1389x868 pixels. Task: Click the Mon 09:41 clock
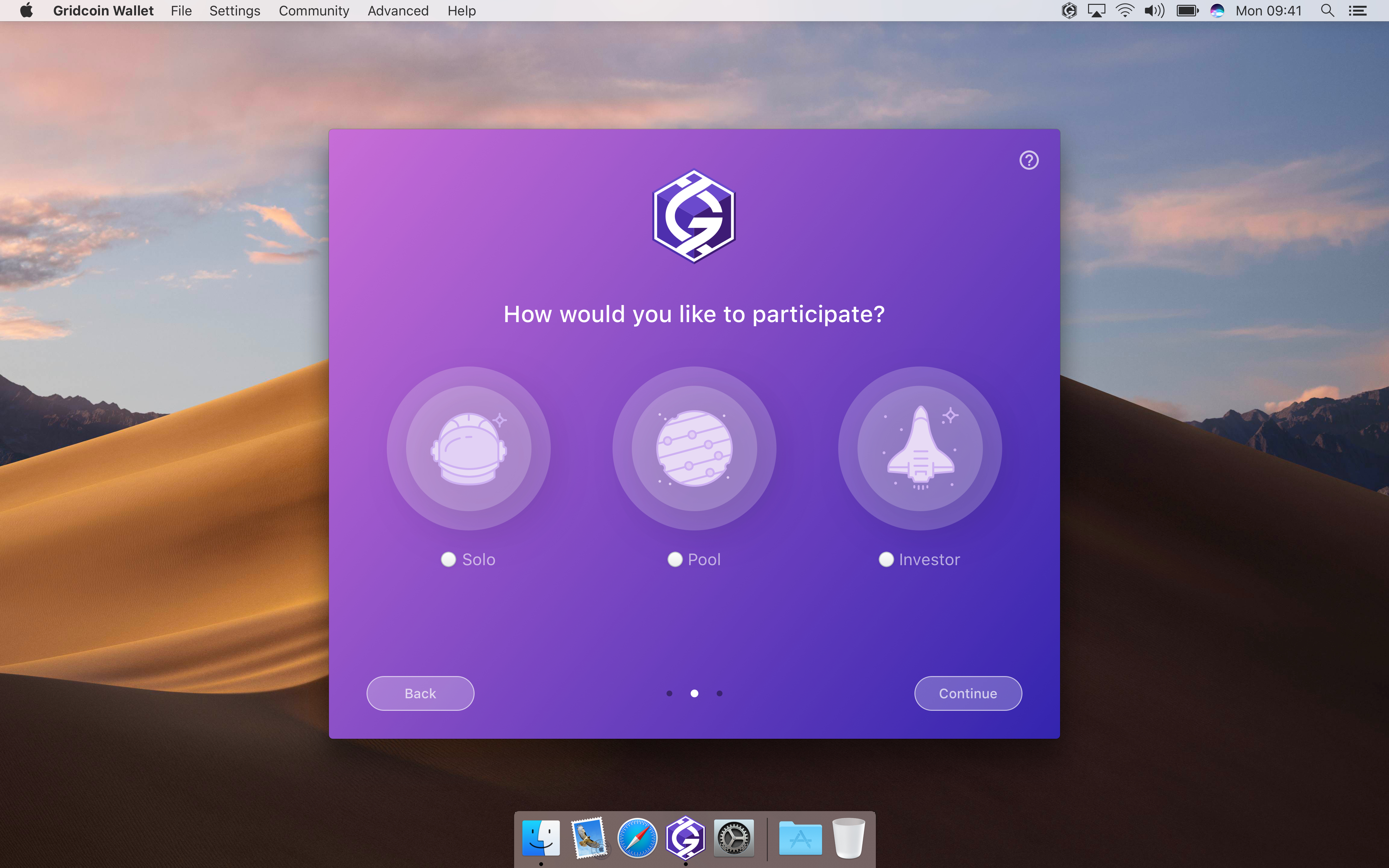pyautogui.click(x=1268, y=11)
